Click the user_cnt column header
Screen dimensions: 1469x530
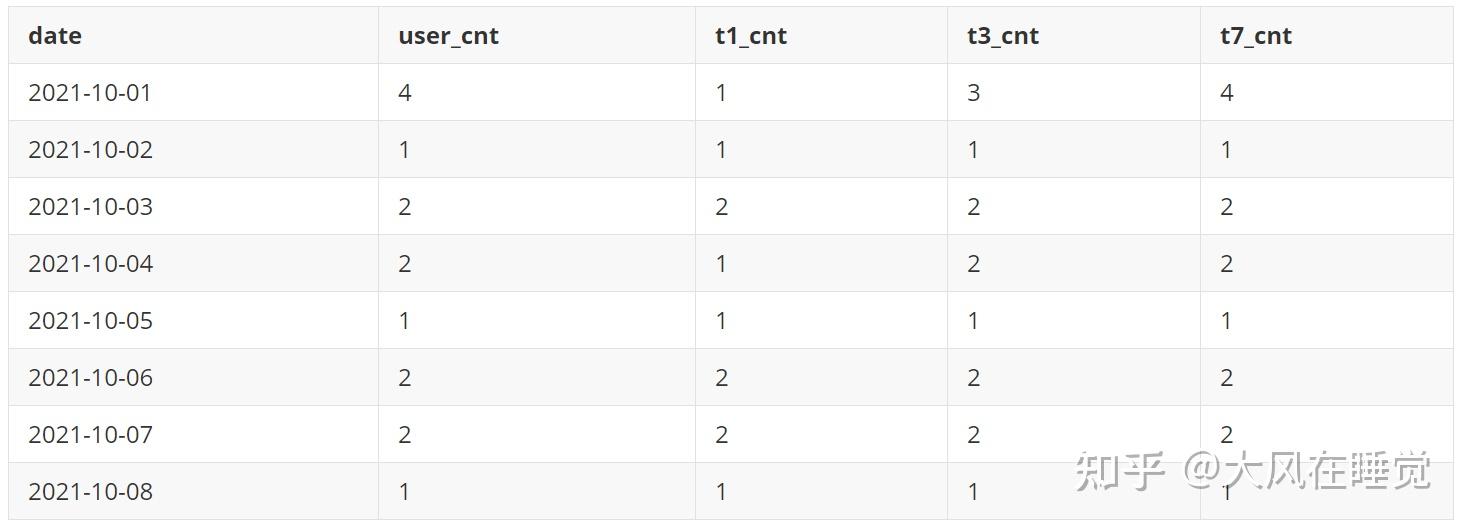tap(448, 36)
